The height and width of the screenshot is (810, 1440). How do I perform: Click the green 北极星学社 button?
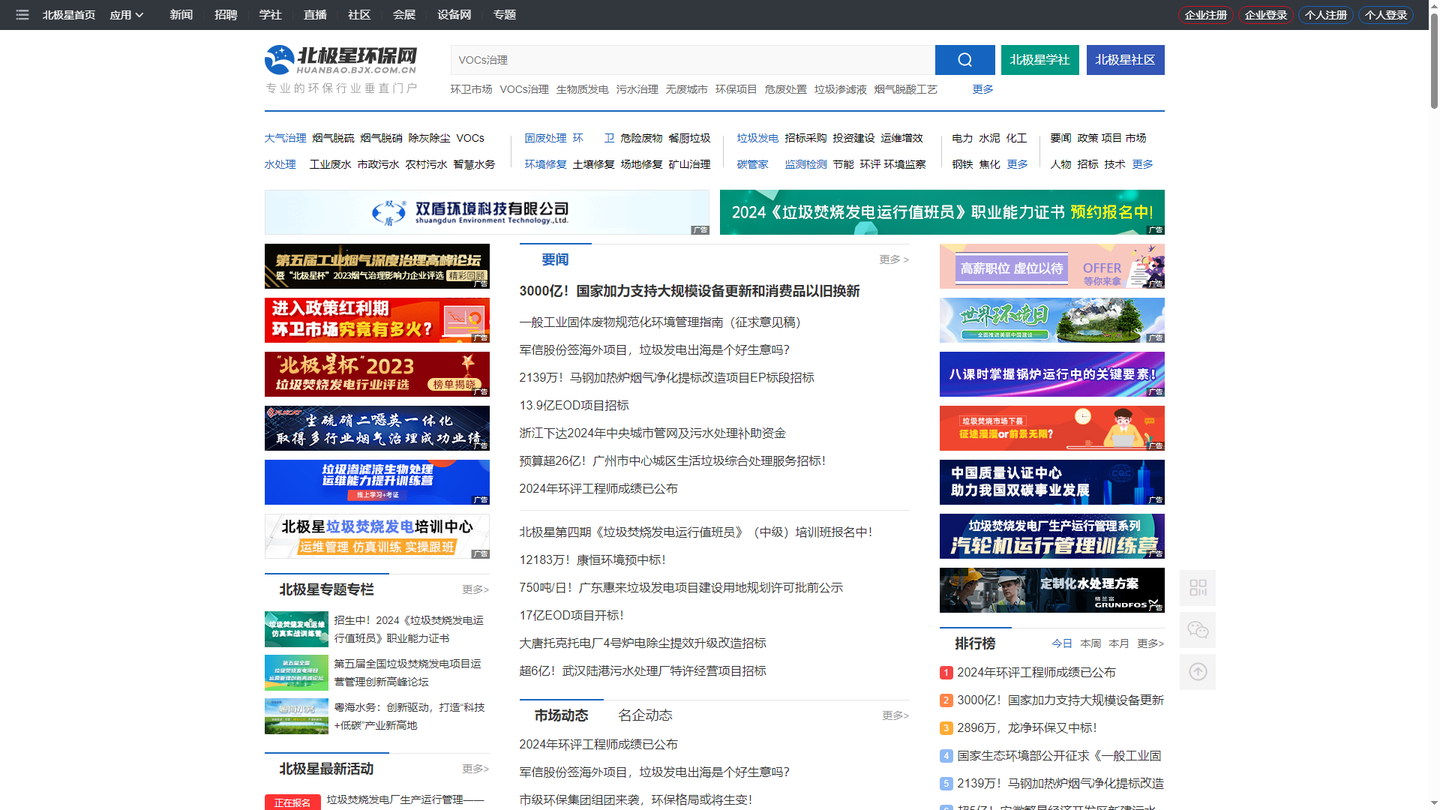[x=1040, y=60]
